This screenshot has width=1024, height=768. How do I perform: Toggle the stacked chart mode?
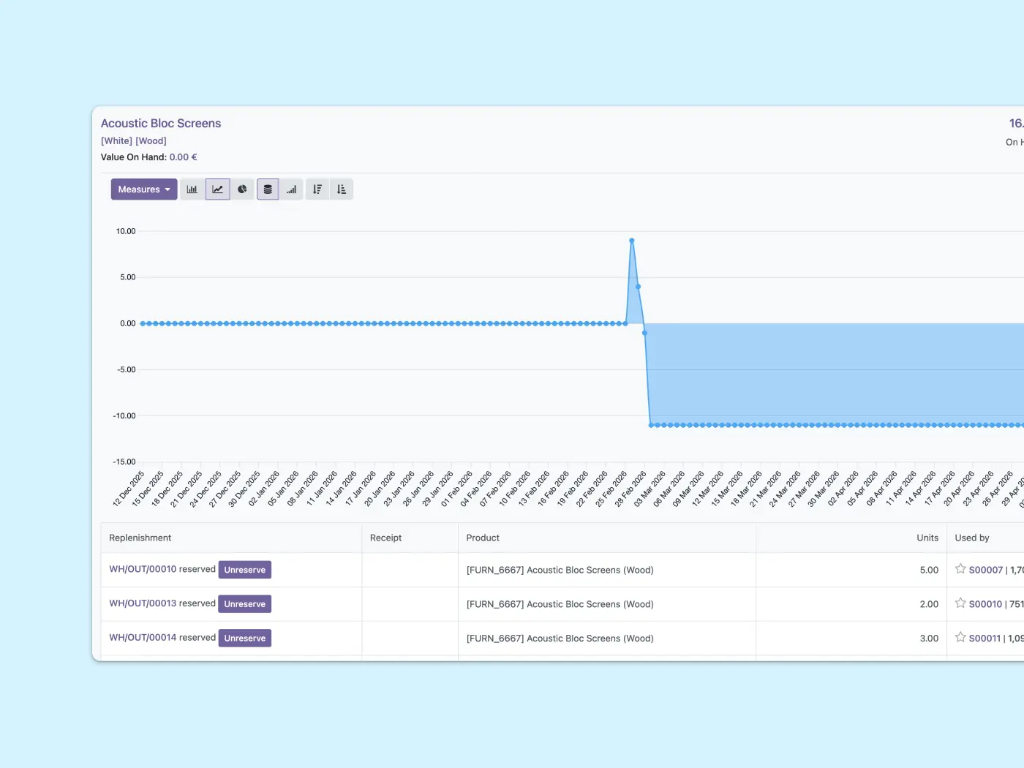point(267,189)
